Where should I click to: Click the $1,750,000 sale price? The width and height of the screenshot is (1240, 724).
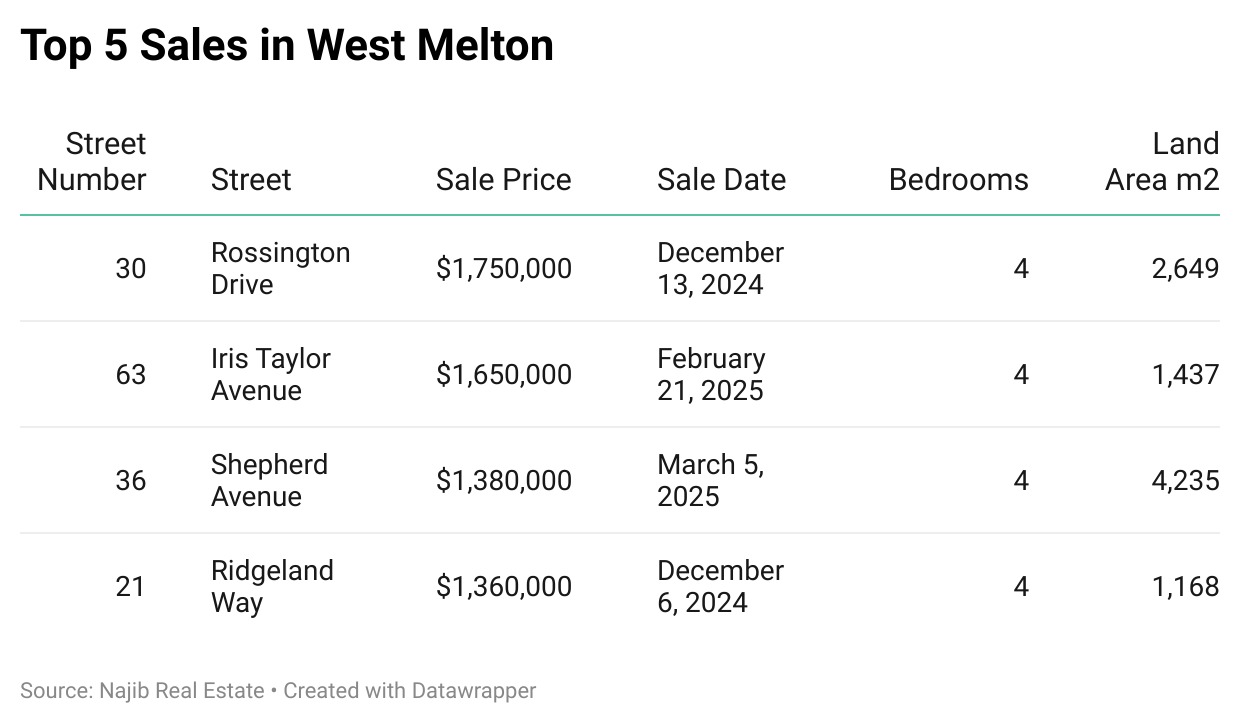pyautogui.click(x=504, y=269)
